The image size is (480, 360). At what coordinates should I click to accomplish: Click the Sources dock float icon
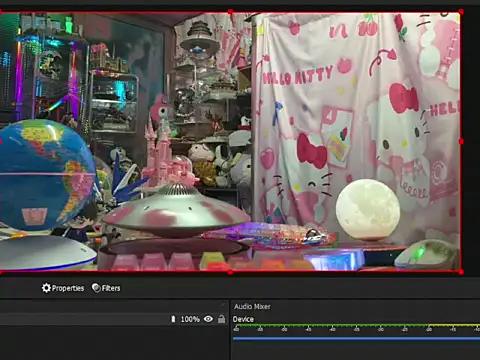[223, 304]
